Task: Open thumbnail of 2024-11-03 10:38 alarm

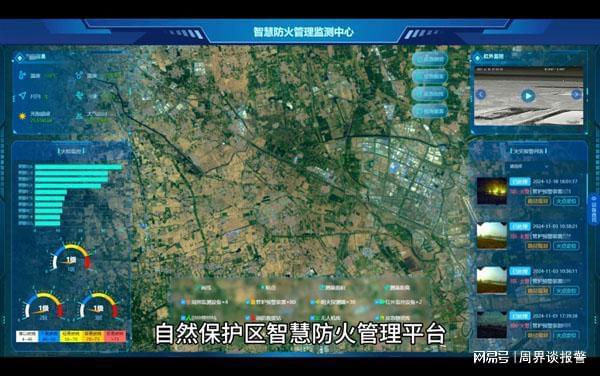Action: 492,236
